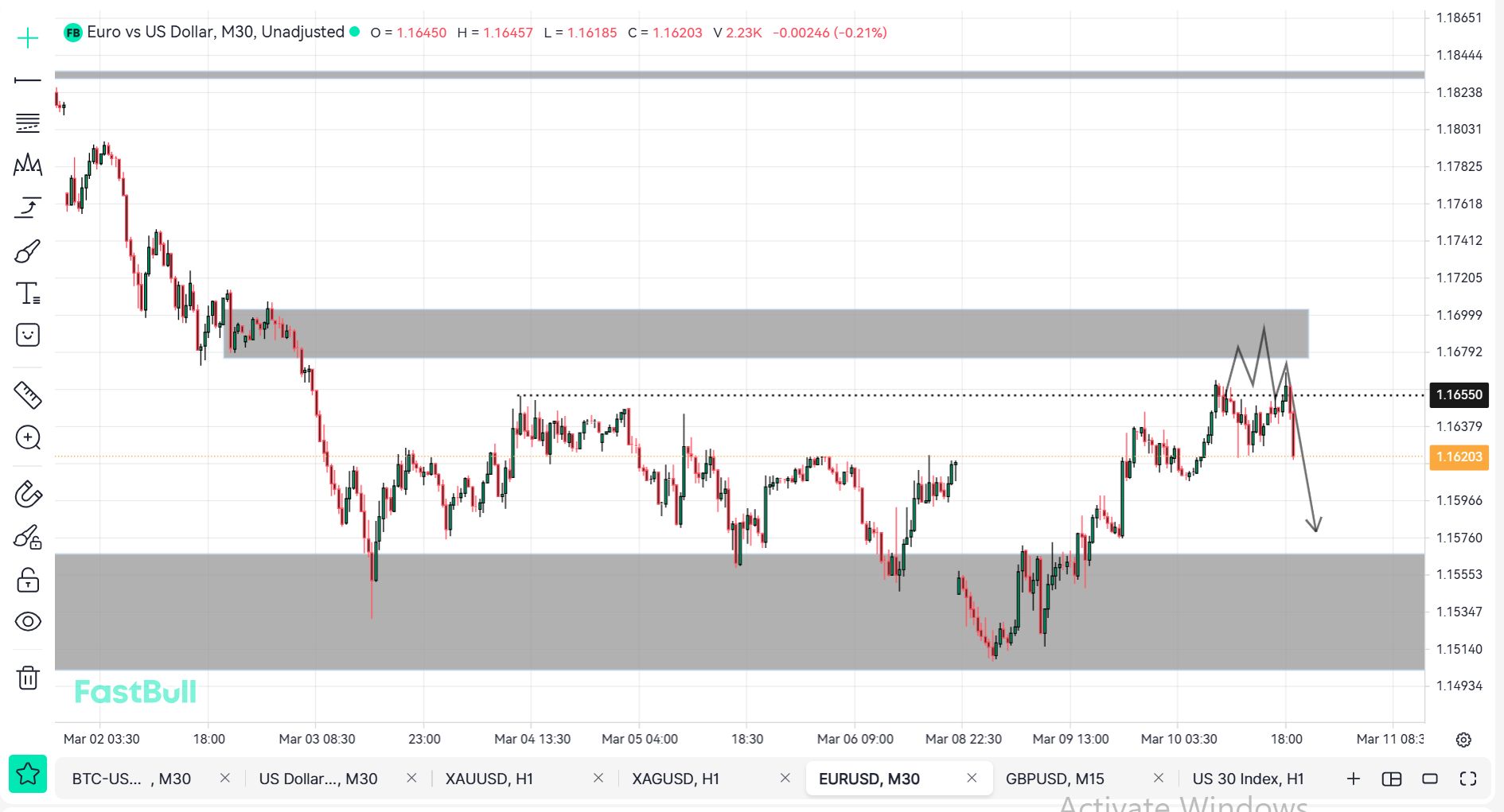Toggle magnet snap mode
1504x812 pixels.
click(x=28, y=494)
